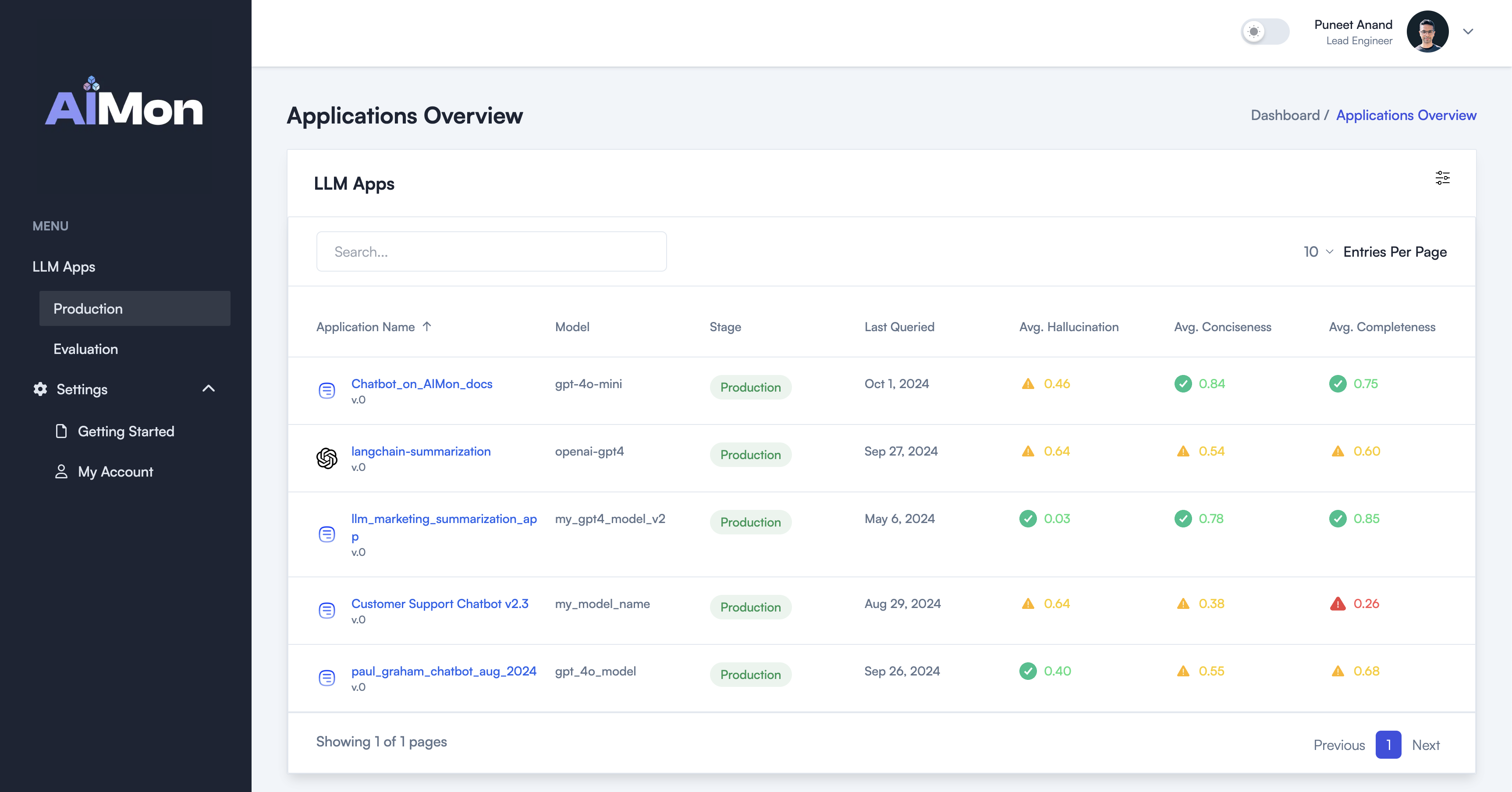This screenshot has height=792, width=1512.
Task: Click the chat icon beside Chatbot_on_AIMon_docs
Action: pos(327,390)
